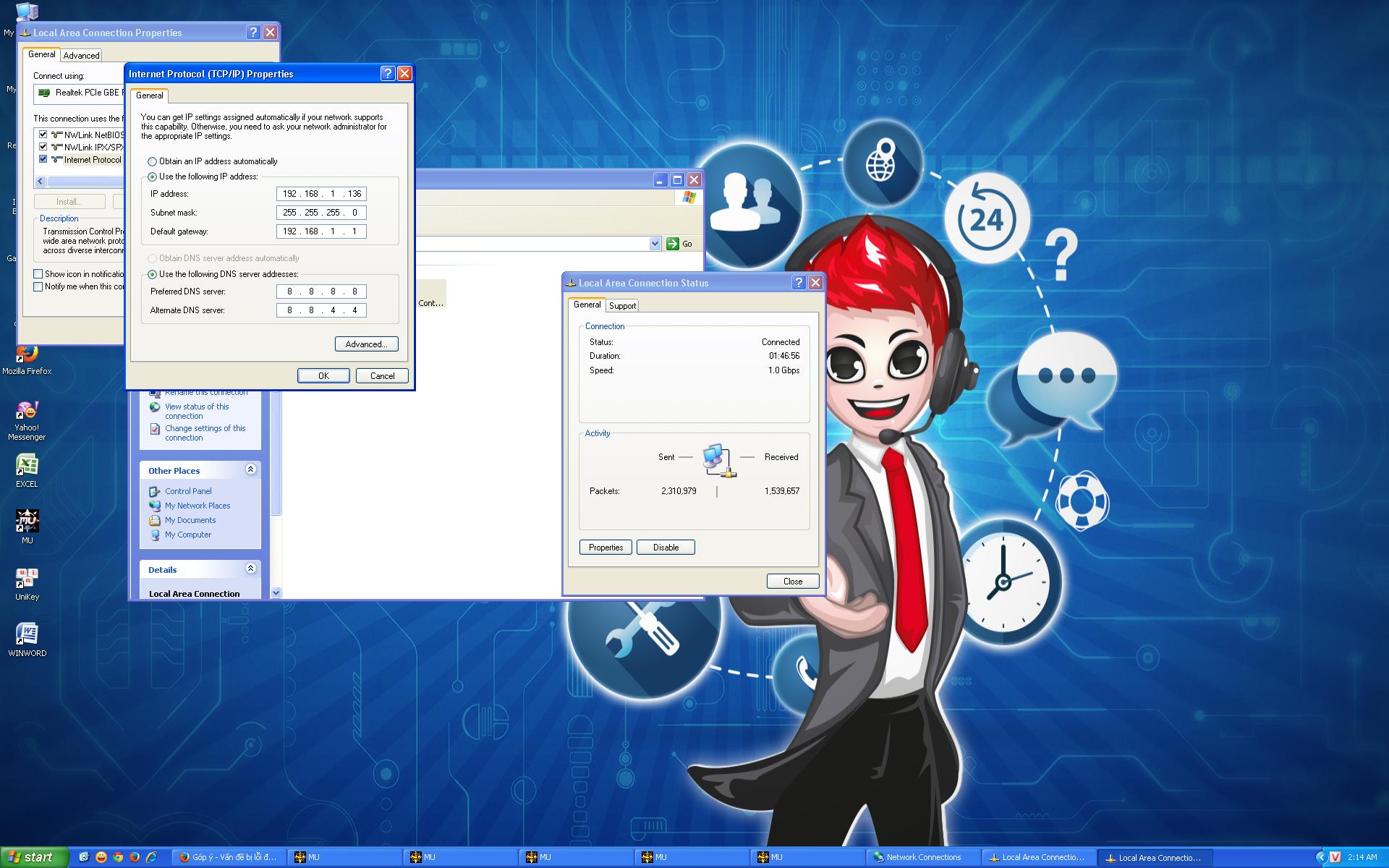Switch to the Góp ý Firefox taskbar window
The height and width of the screenshot is (868, 1389).
[x=229, y=857]
